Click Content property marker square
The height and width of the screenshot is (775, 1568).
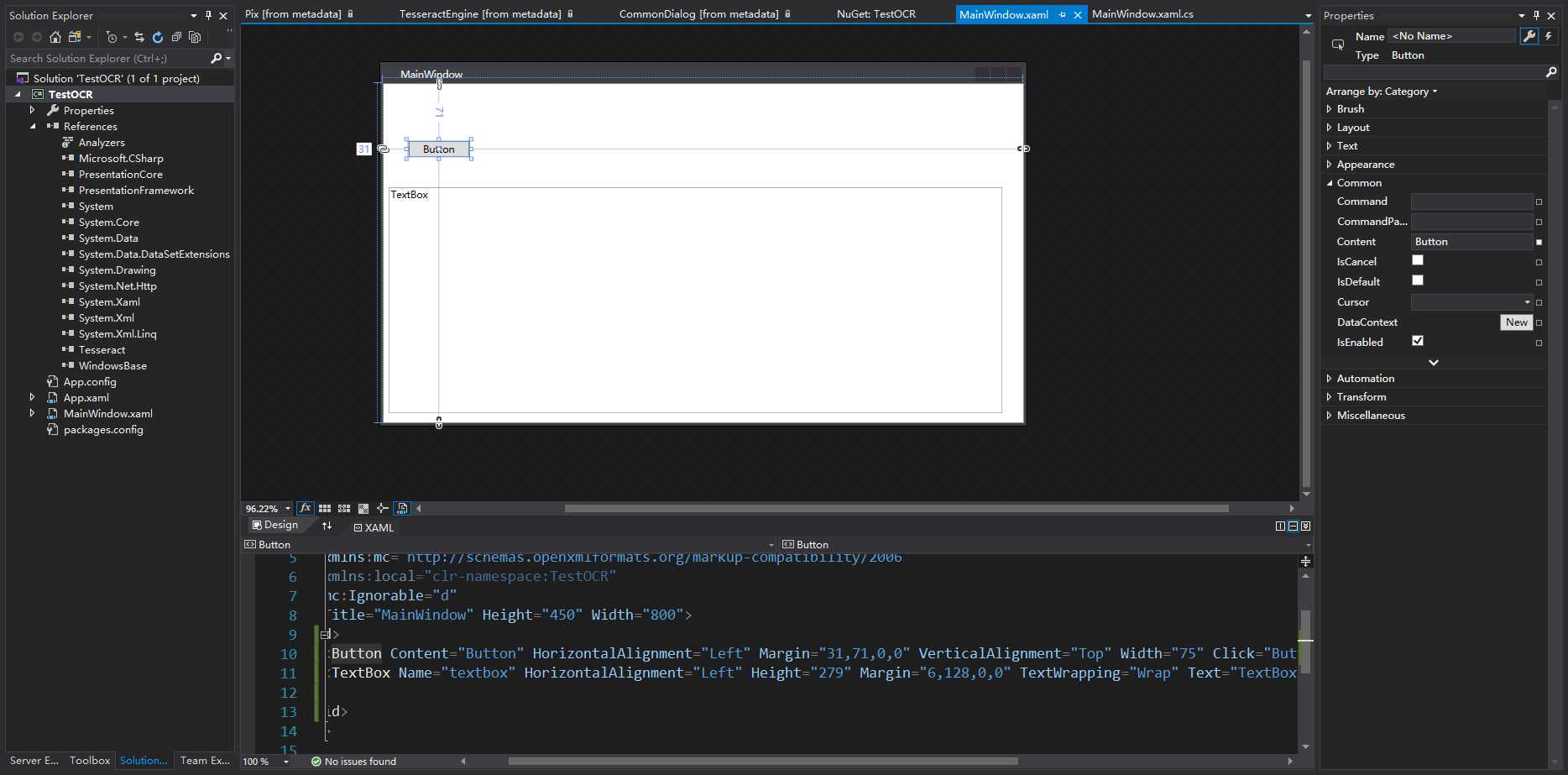pyautogui.click(x=1539, y=242)
